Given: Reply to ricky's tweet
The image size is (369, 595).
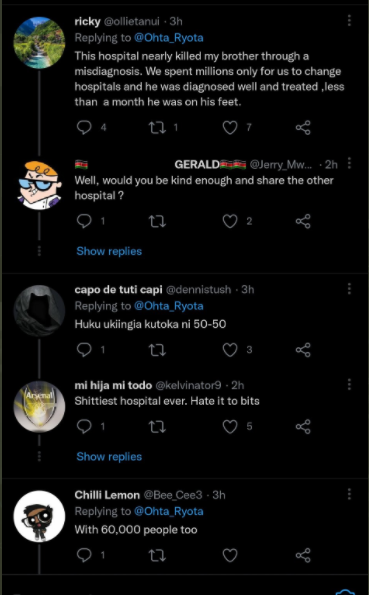Looking at the screenshot, I should point(84,128).
